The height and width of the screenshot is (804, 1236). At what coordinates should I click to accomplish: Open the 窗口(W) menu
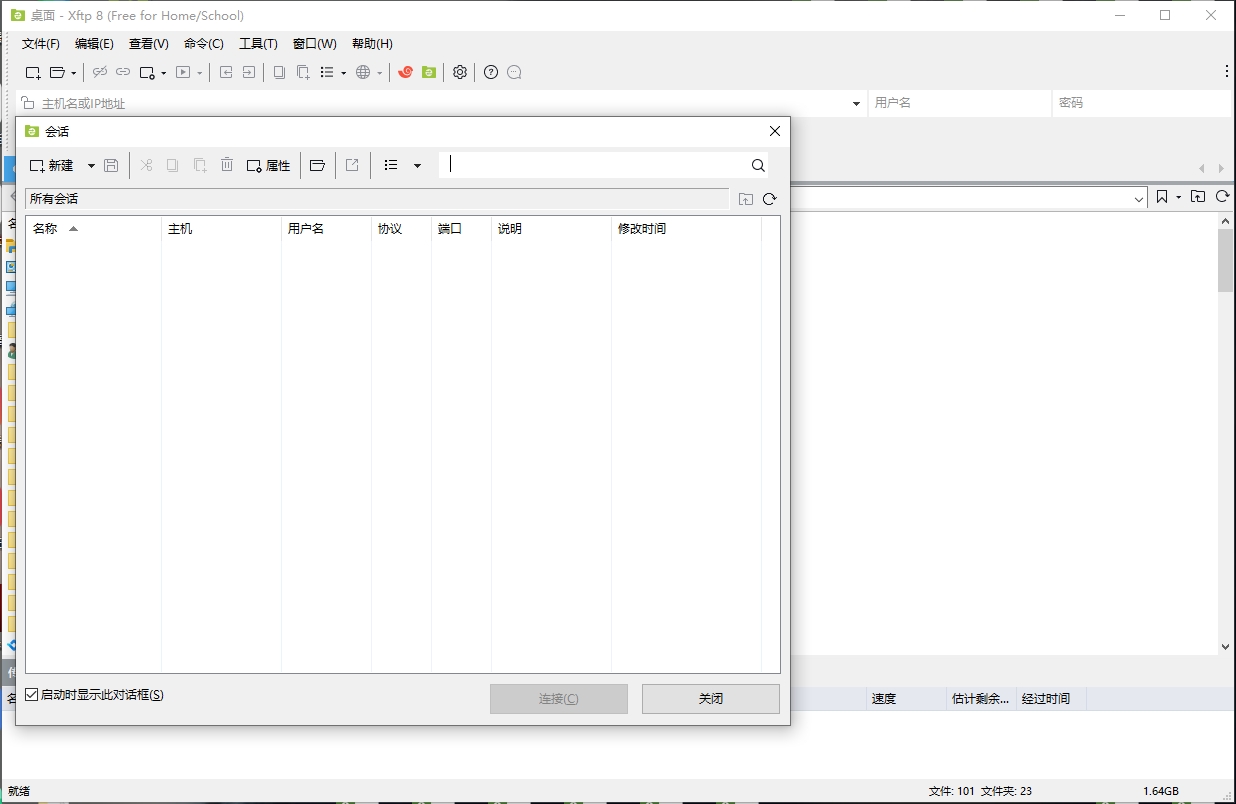click(x=314, y=43)
